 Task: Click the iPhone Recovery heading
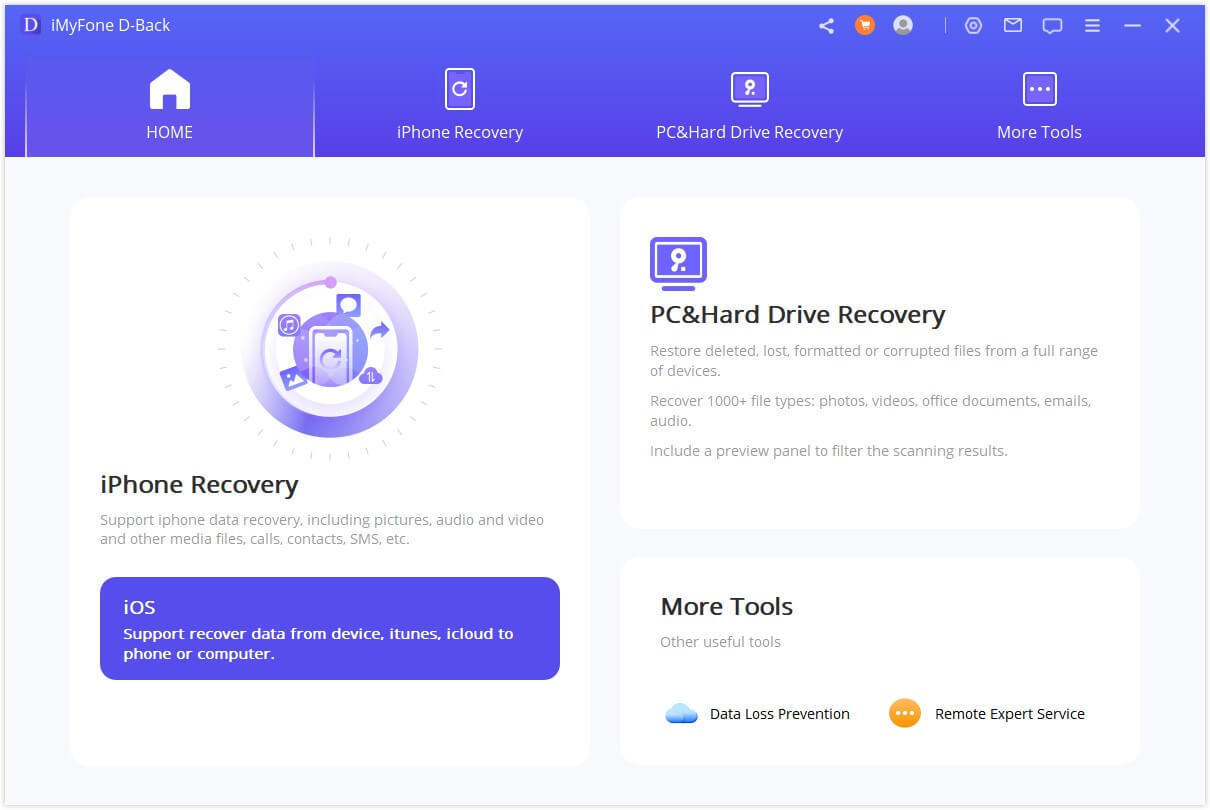(x=199, y=485)
